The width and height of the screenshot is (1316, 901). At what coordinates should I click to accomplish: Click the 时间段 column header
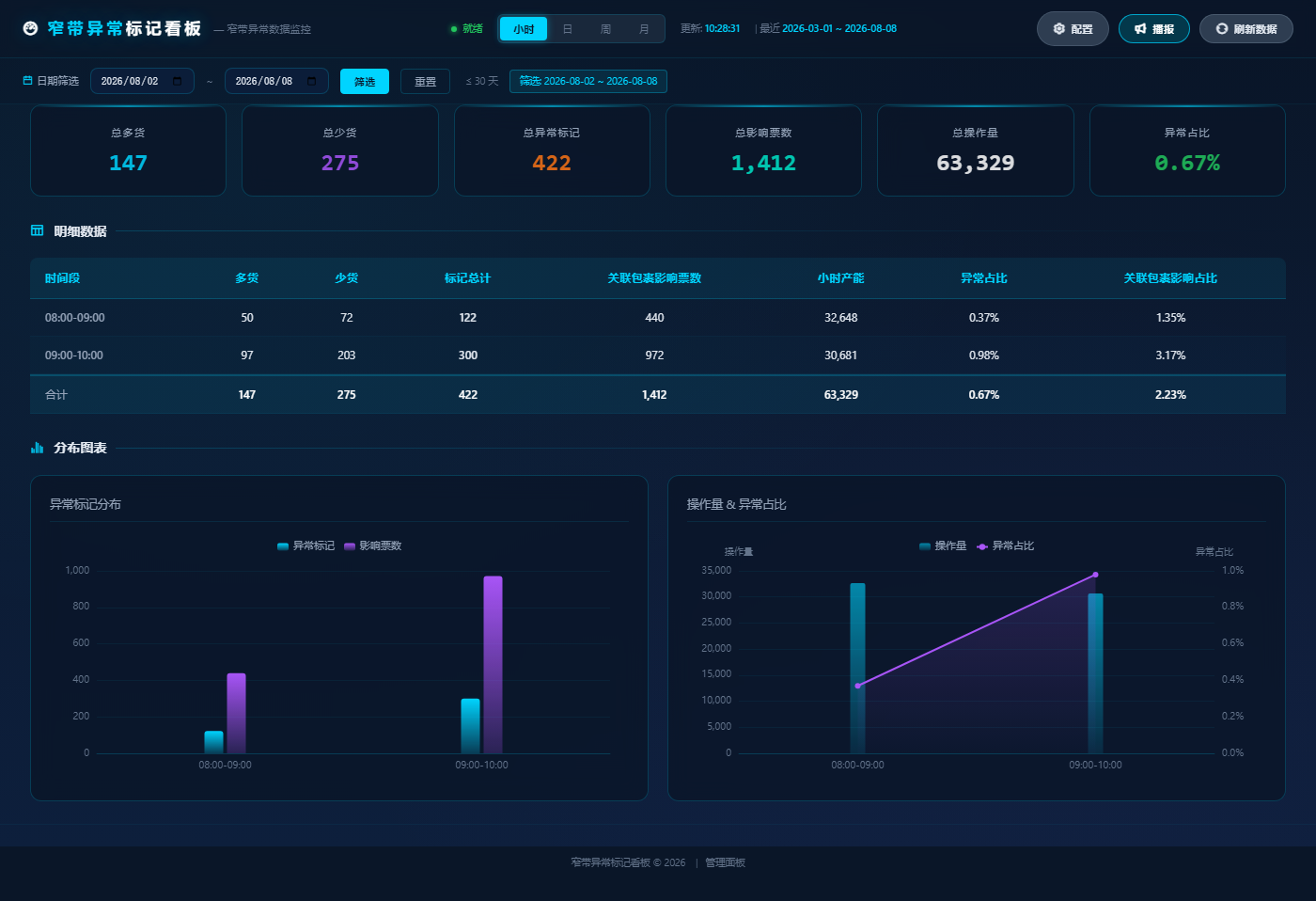(63, 278)
